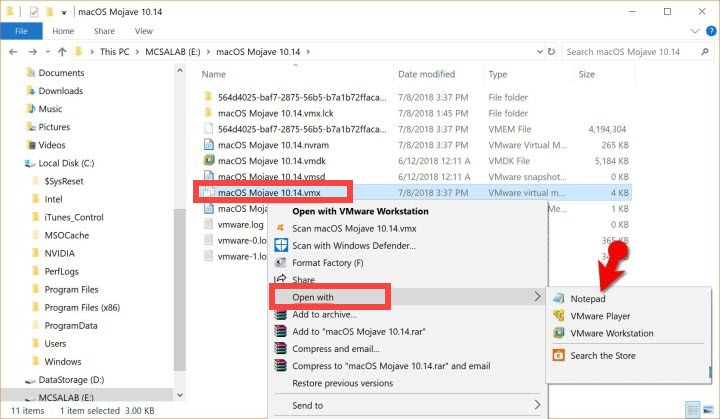Choose VMware Player icon in submenu
Viewport: 720px width, 419px height.
pos(558,316)
